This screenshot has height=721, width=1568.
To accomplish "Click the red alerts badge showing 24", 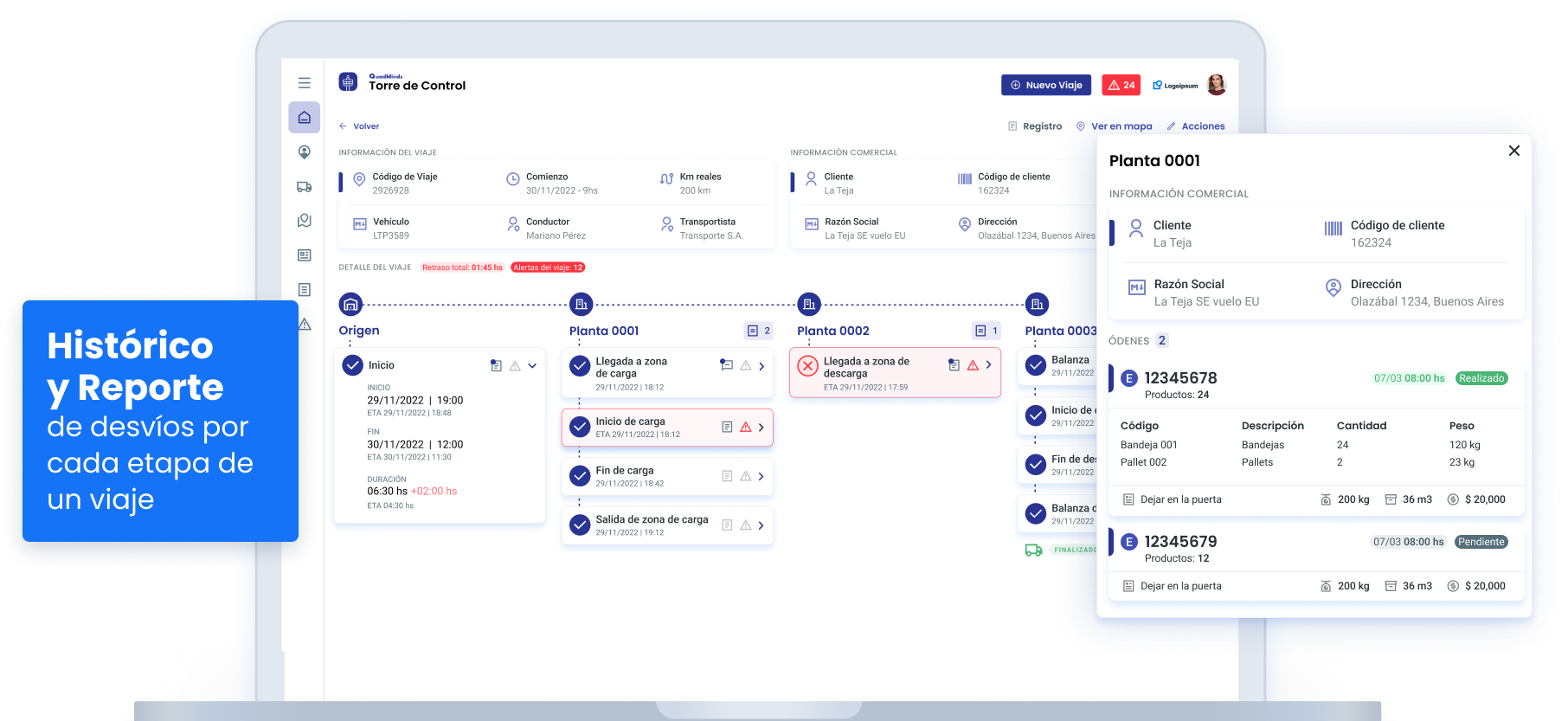I will point(1121,85).
